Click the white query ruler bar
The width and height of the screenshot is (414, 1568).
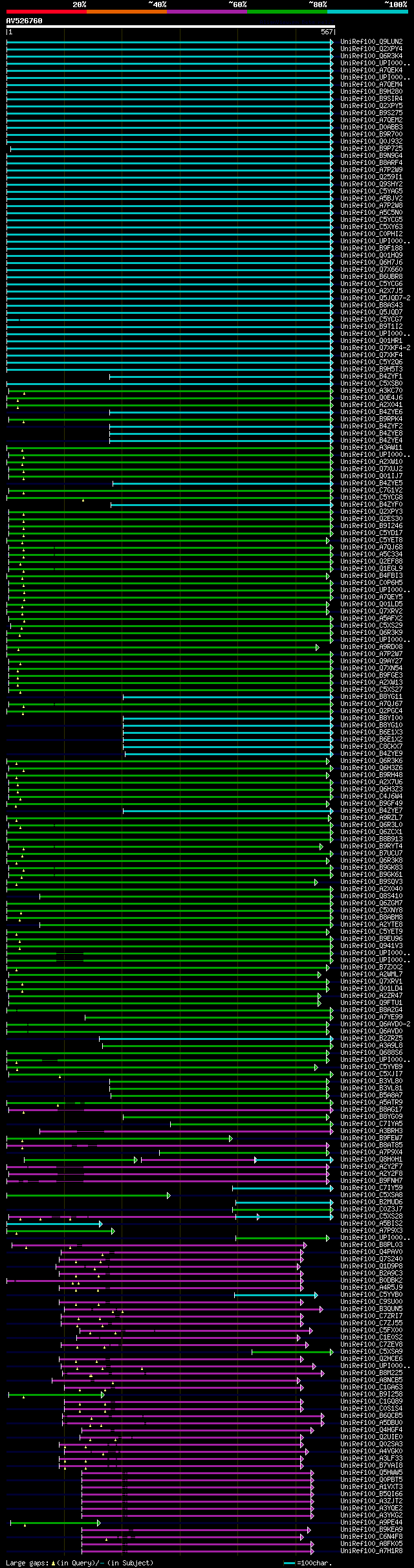click(170, 27)
